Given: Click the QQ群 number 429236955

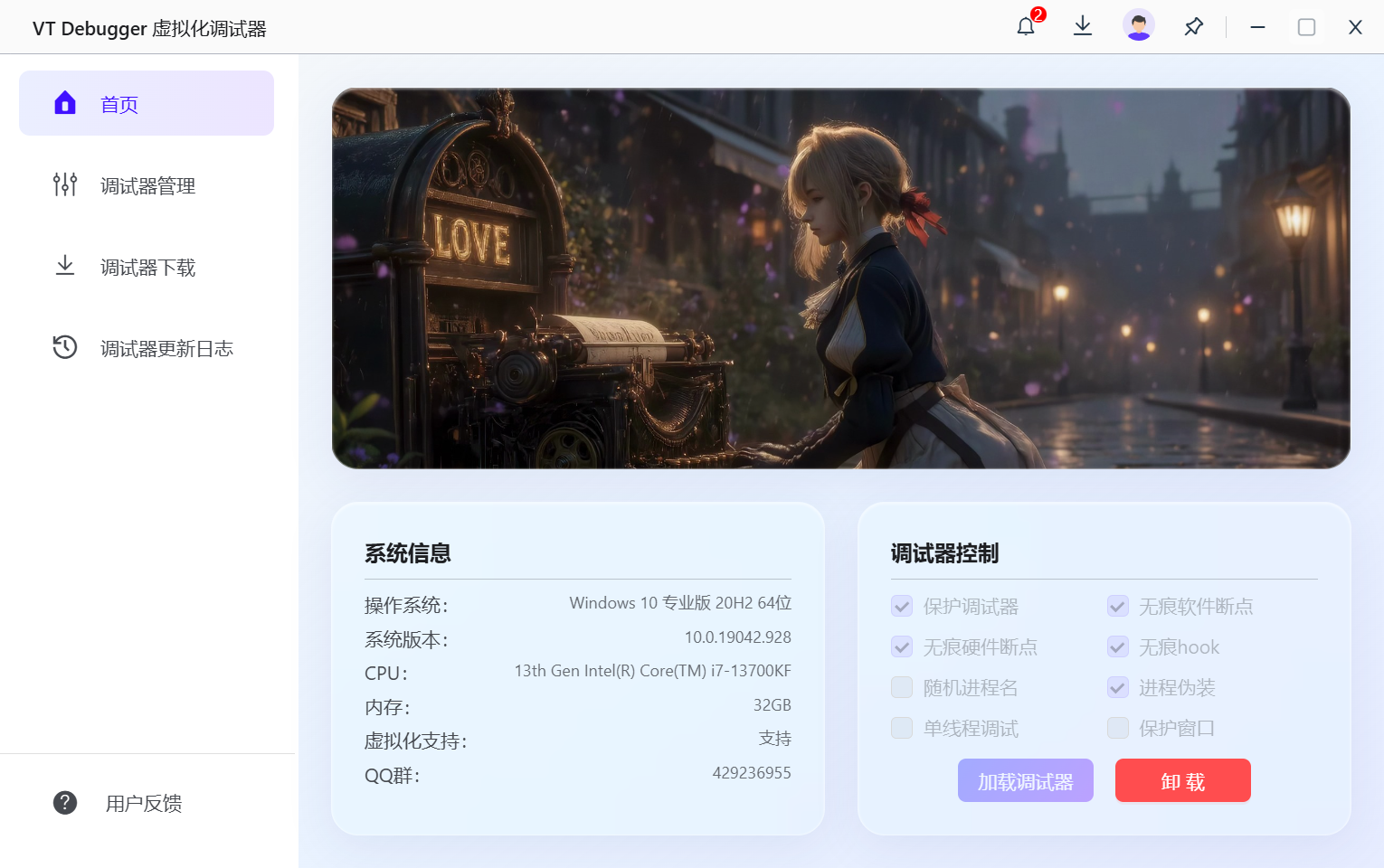Looking at the screenshot, I should pos(752,773).
